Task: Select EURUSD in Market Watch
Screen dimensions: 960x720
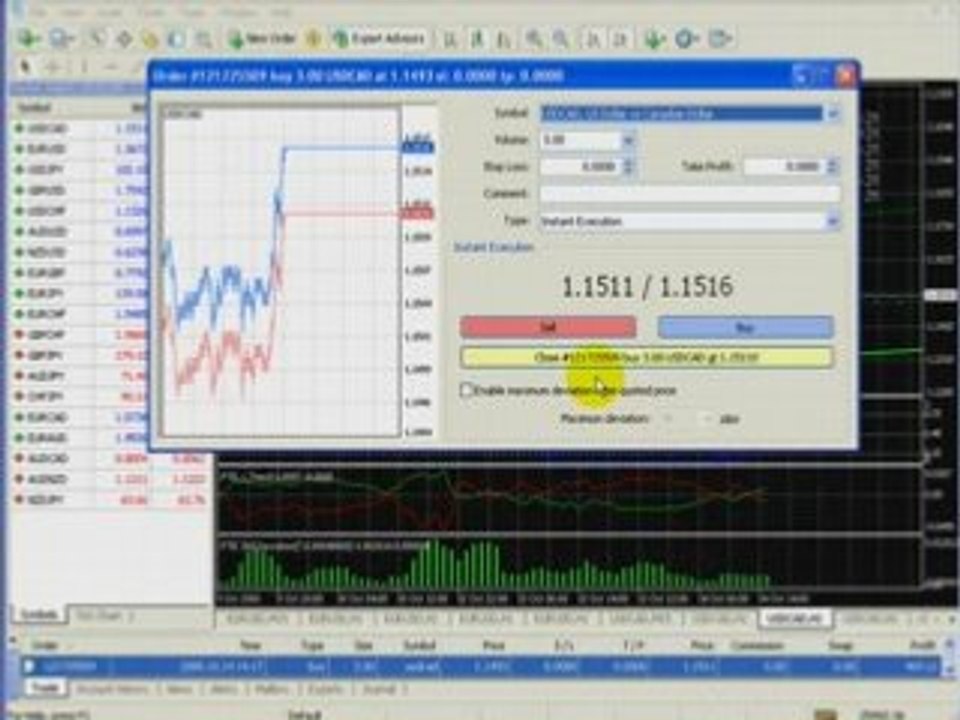Action: (x=47, y=149)
